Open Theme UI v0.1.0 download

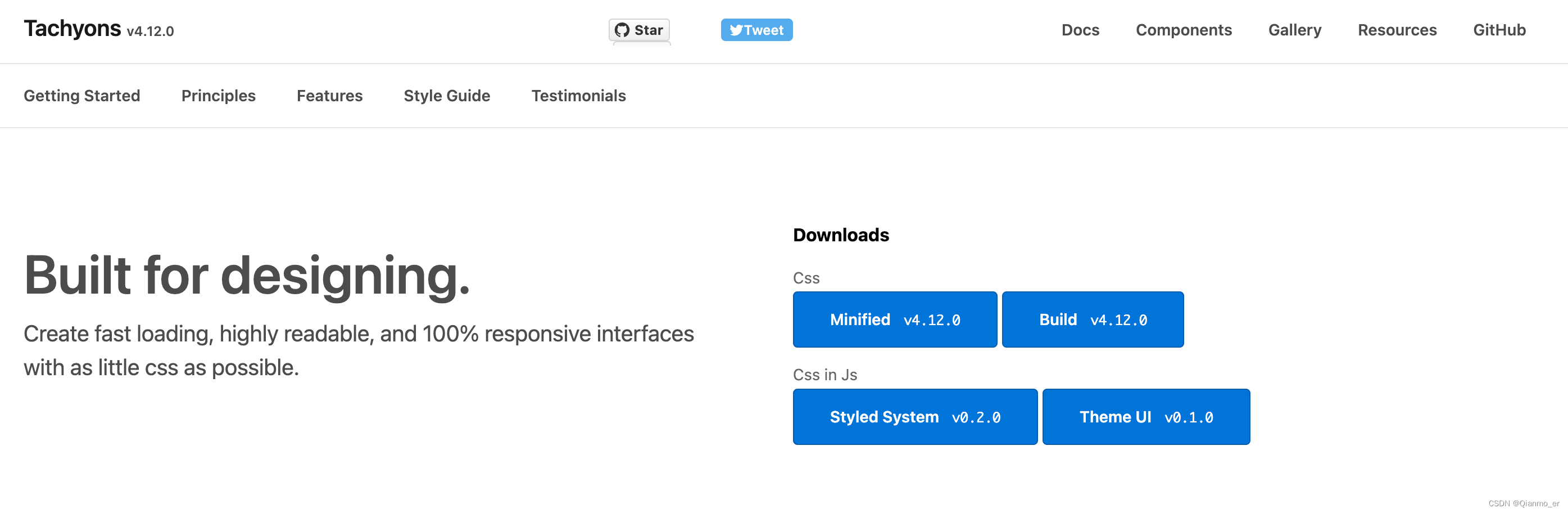point(1145,417)
